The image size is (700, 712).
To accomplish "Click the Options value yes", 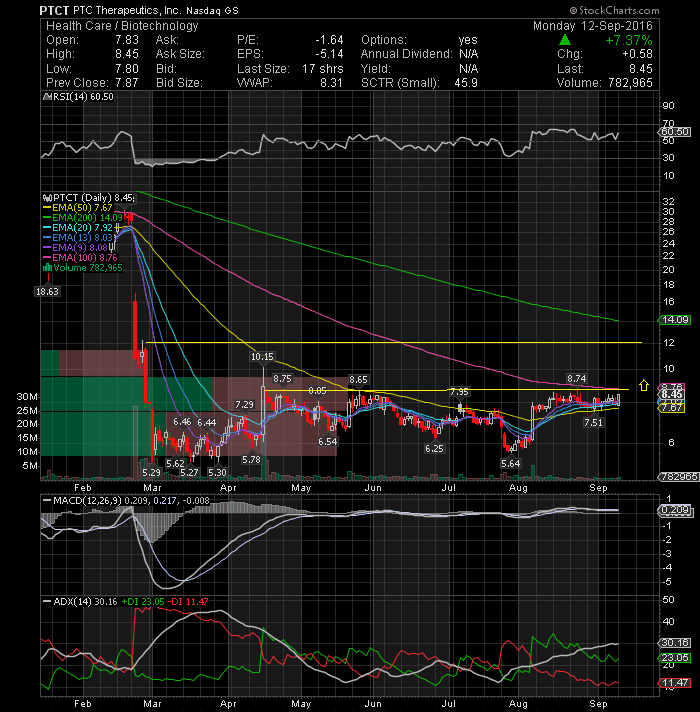I will (468, 40).
